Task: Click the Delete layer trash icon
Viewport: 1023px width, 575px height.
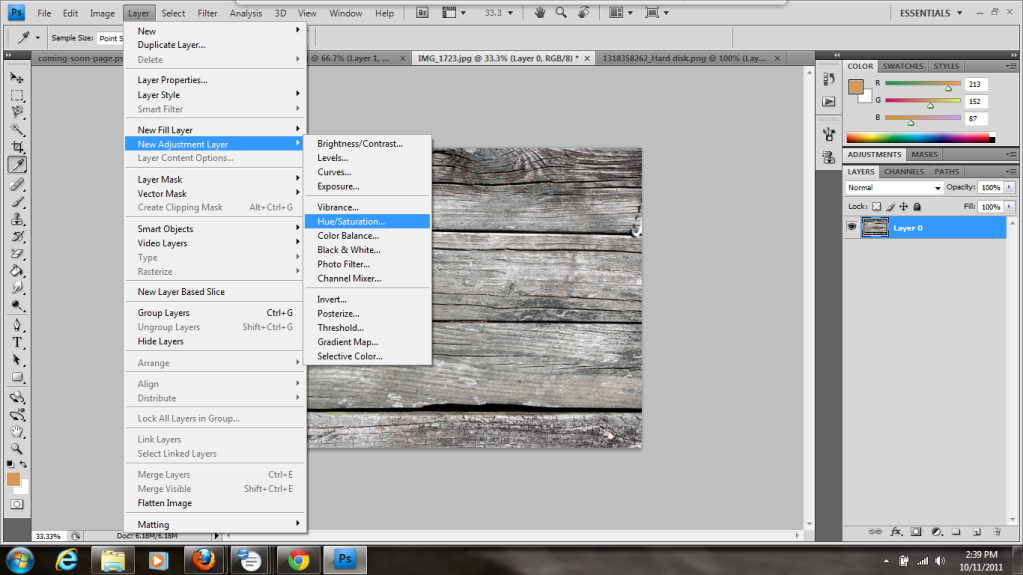Action: (x=997, y=532)
